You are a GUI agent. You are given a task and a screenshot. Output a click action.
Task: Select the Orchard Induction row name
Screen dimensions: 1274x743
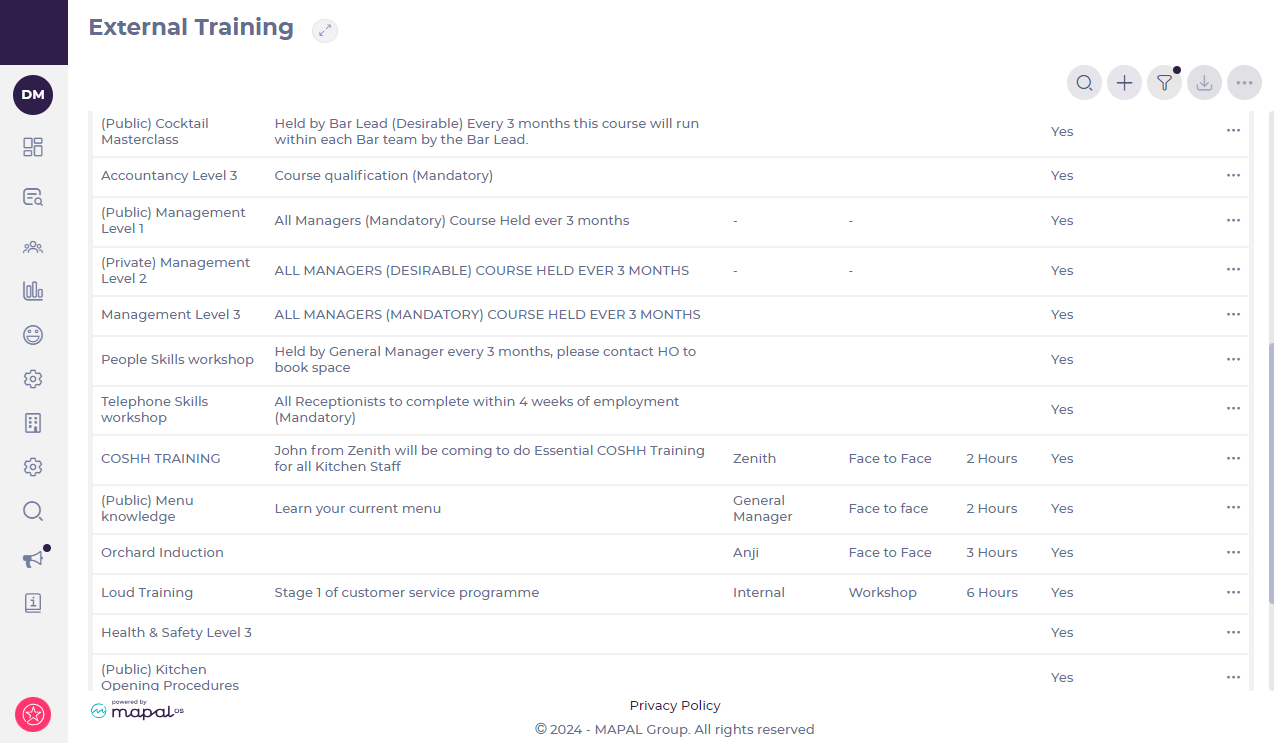tap(162, 552)
